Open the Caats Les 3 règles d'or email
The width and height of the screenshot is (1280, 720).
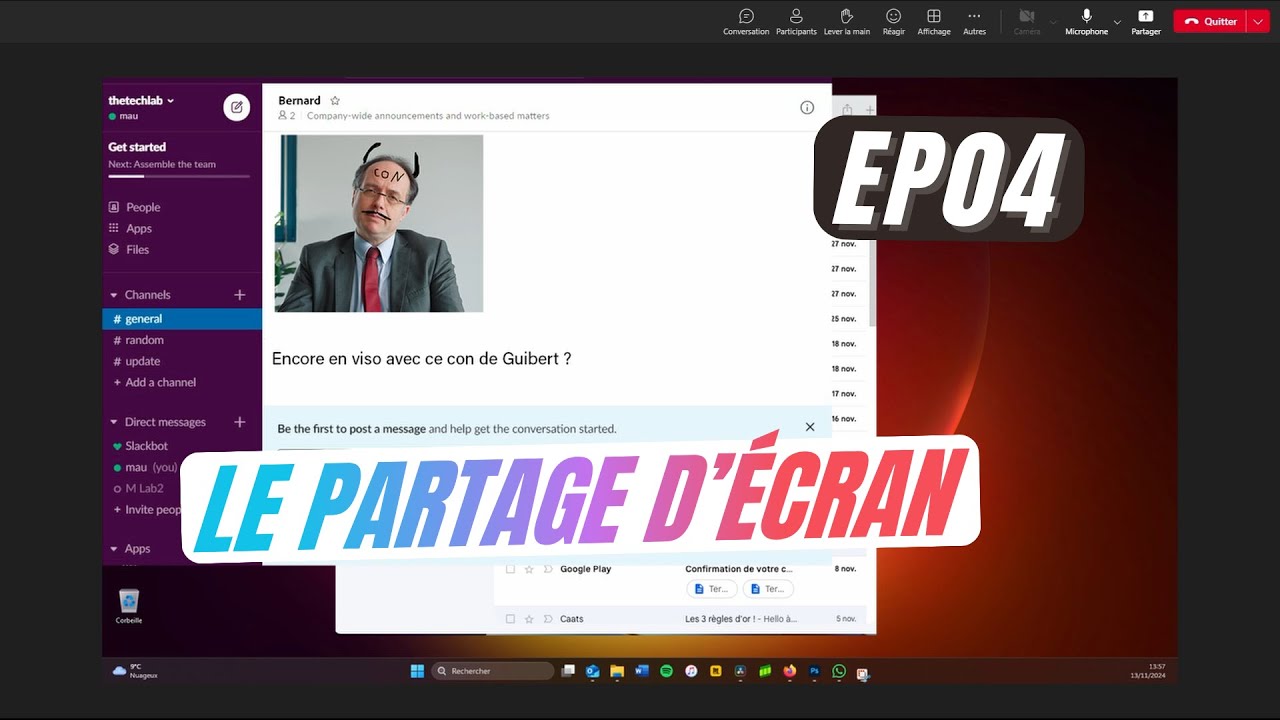[682, 619]
